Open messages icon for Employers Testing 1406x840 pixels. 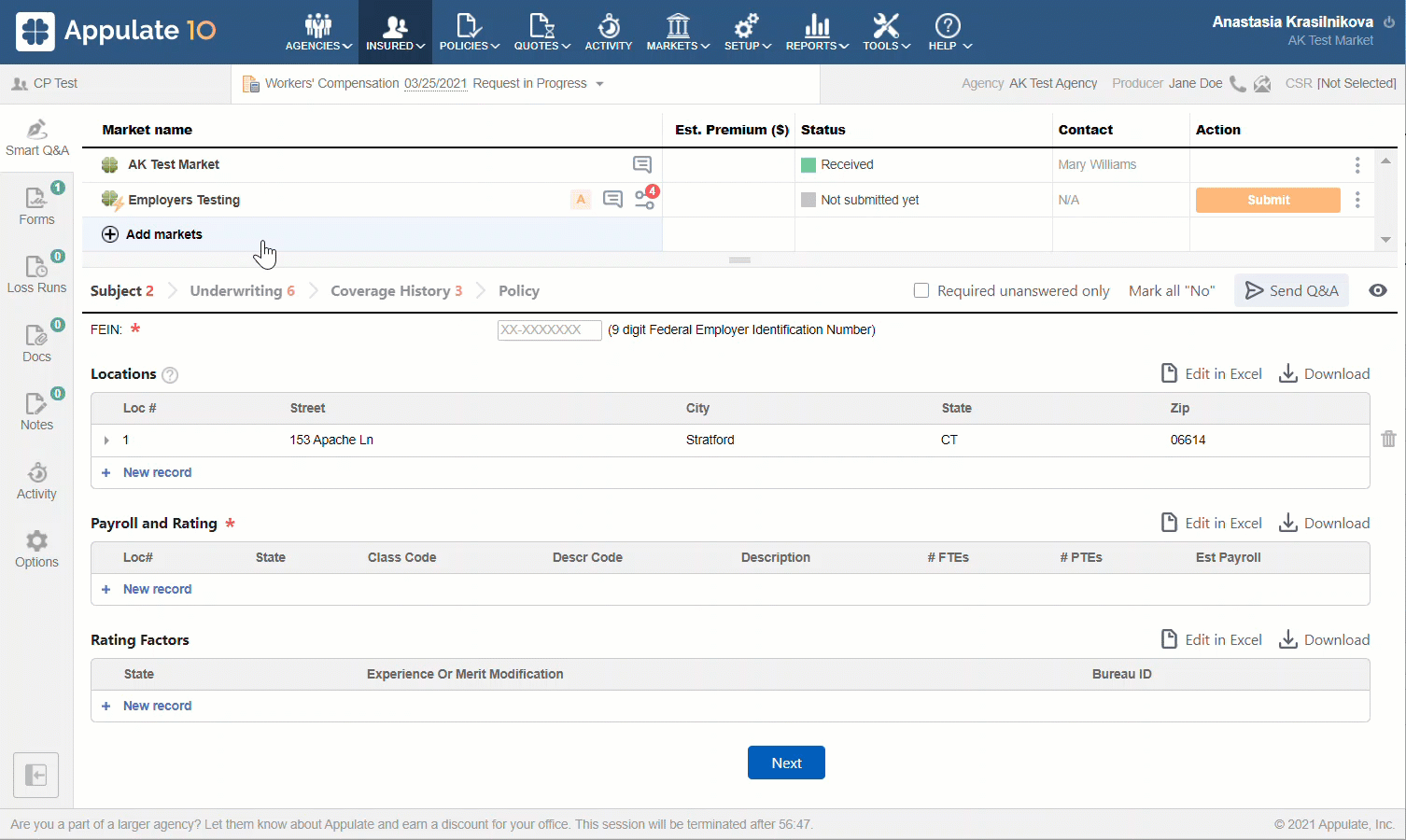click(612, 199)
